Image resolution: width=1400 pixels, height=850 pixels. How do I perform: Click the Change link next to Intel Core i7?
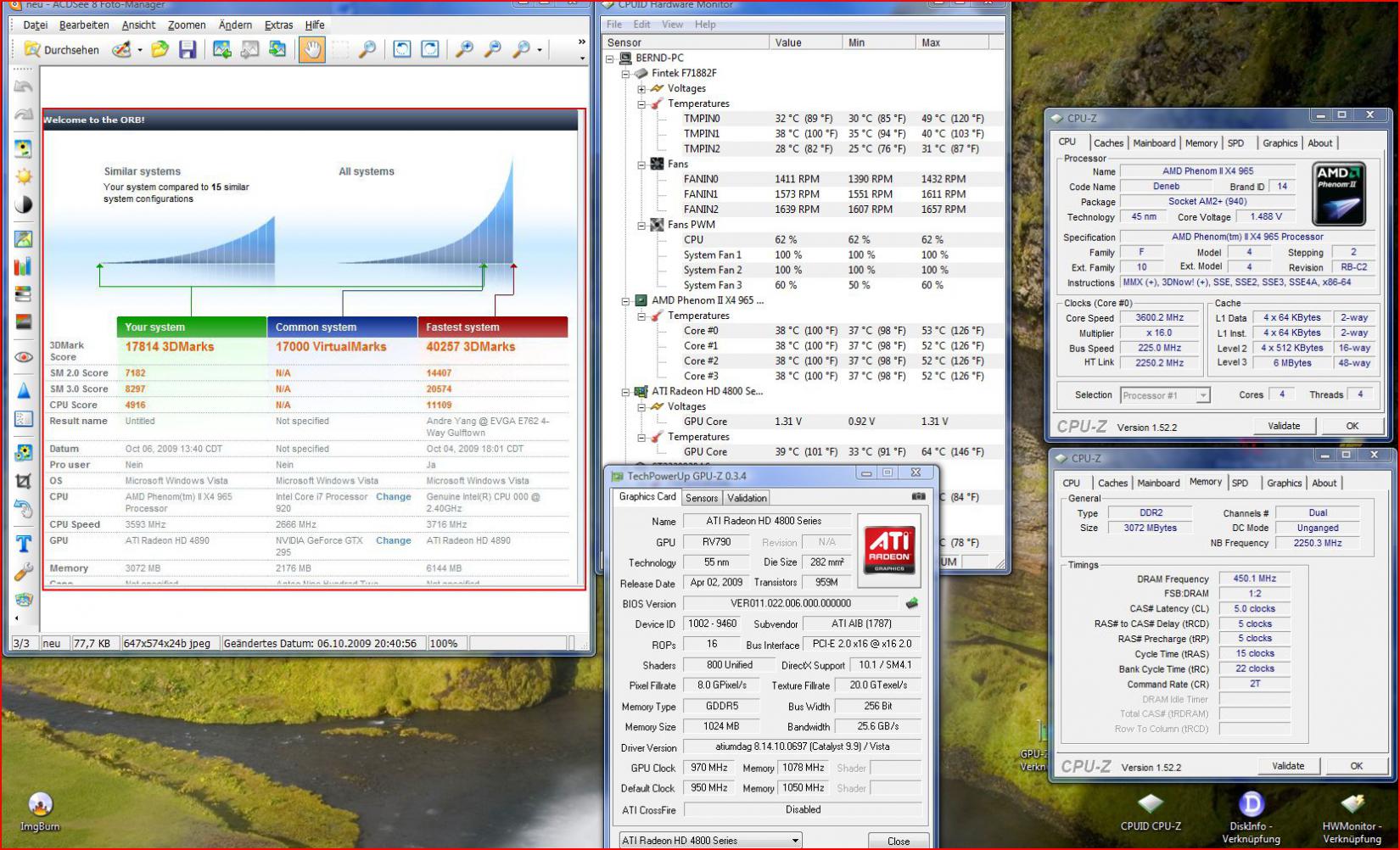(x=394, y=497)
